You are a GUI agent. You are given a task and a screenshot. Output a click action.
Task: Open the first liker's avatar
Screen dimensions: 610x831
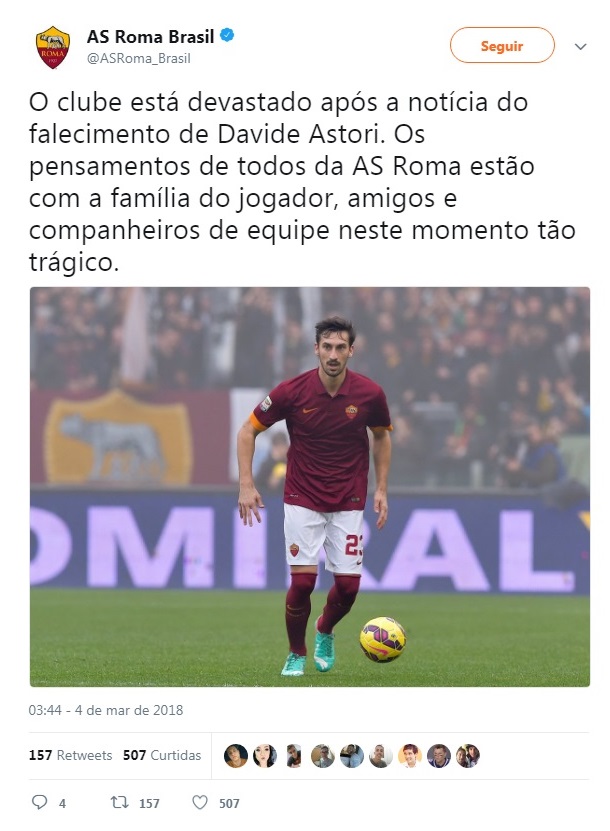(x=236, y=755)
